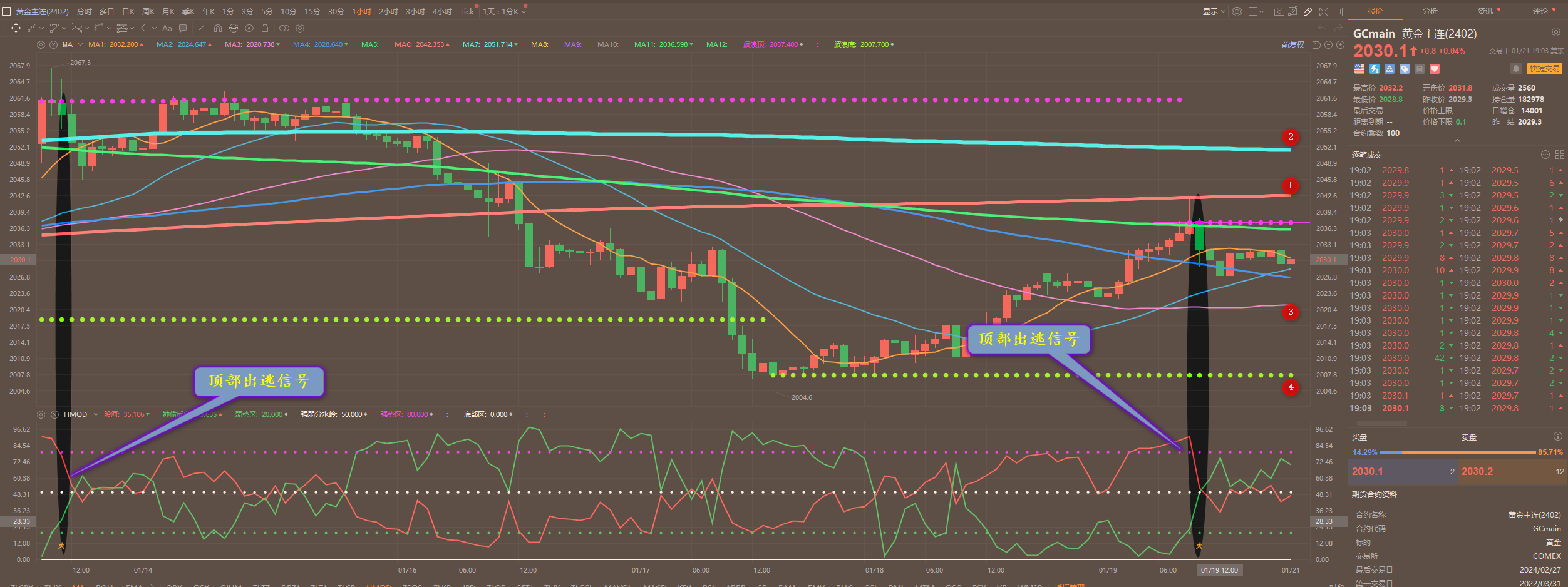The image size is (1568, 587).
Task: Select the angle measurement tool
Action: point(202,28)
